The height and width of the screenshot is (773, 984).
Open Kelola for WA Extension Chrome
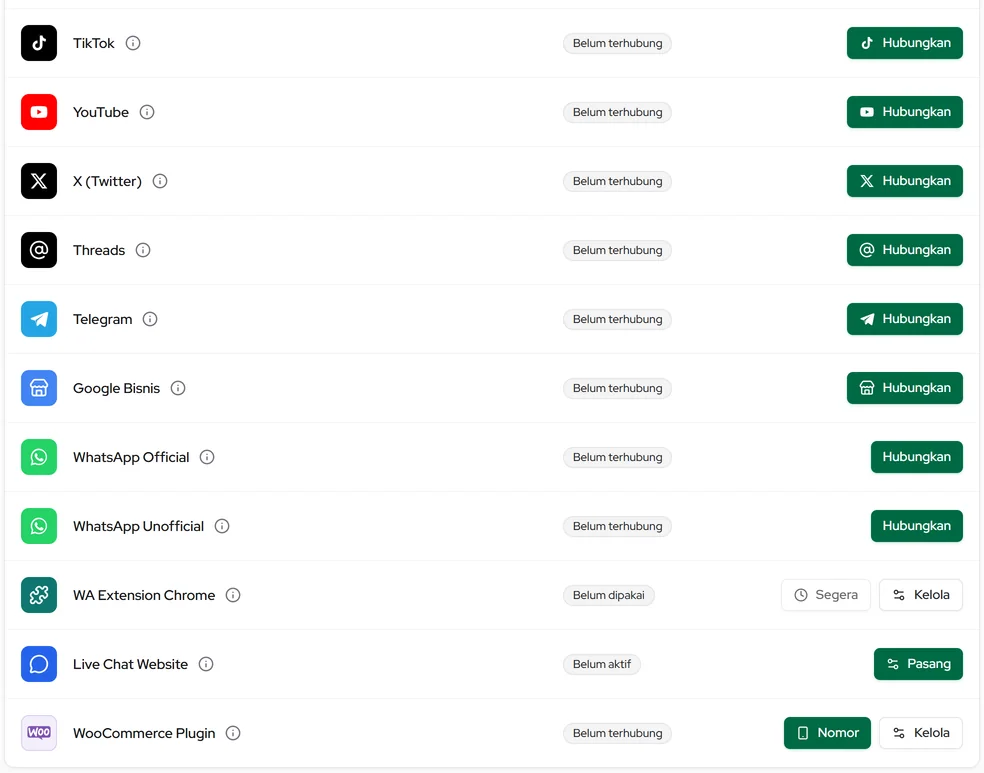[921, 595]
